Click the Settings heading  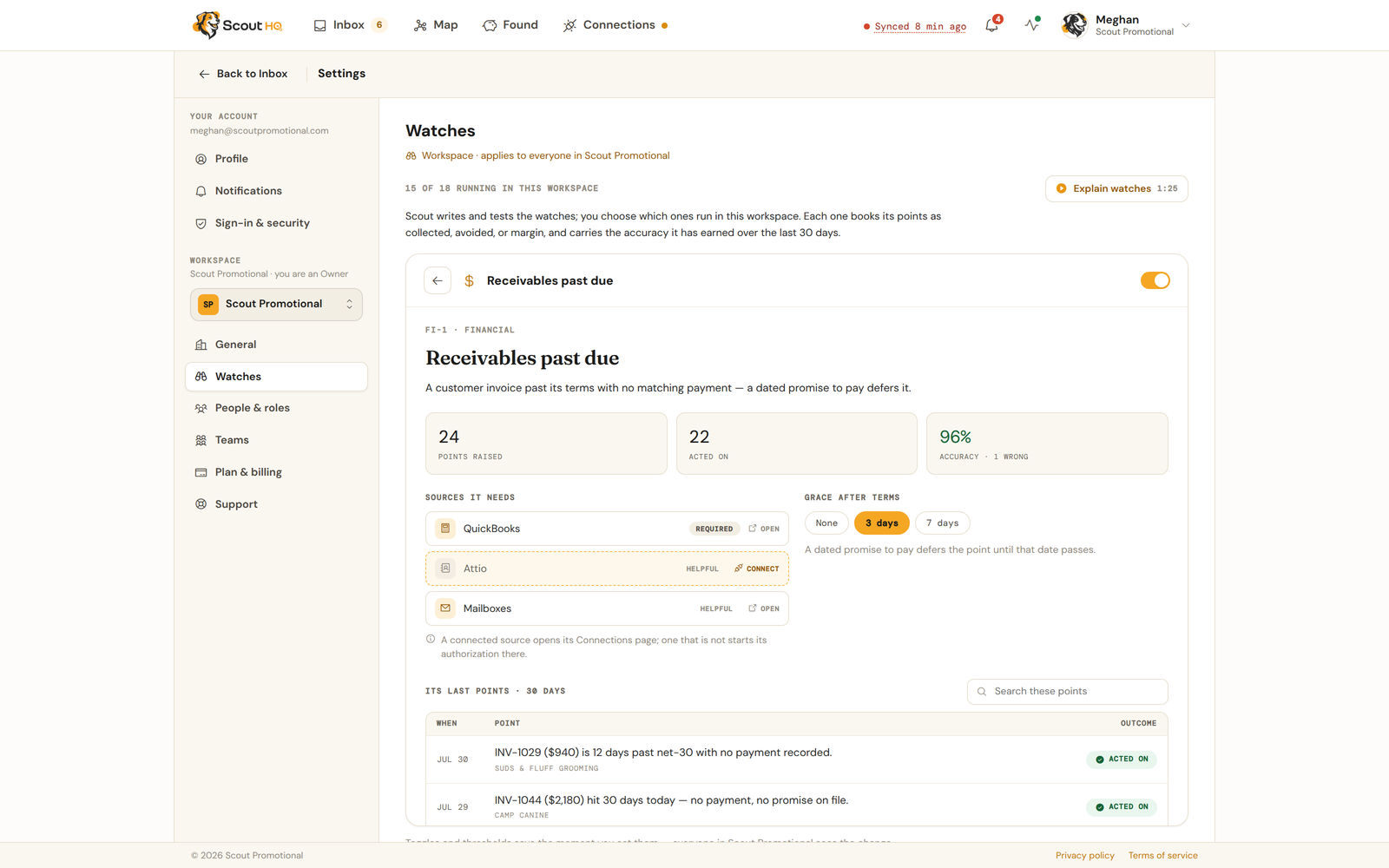[x=341, y=74]
